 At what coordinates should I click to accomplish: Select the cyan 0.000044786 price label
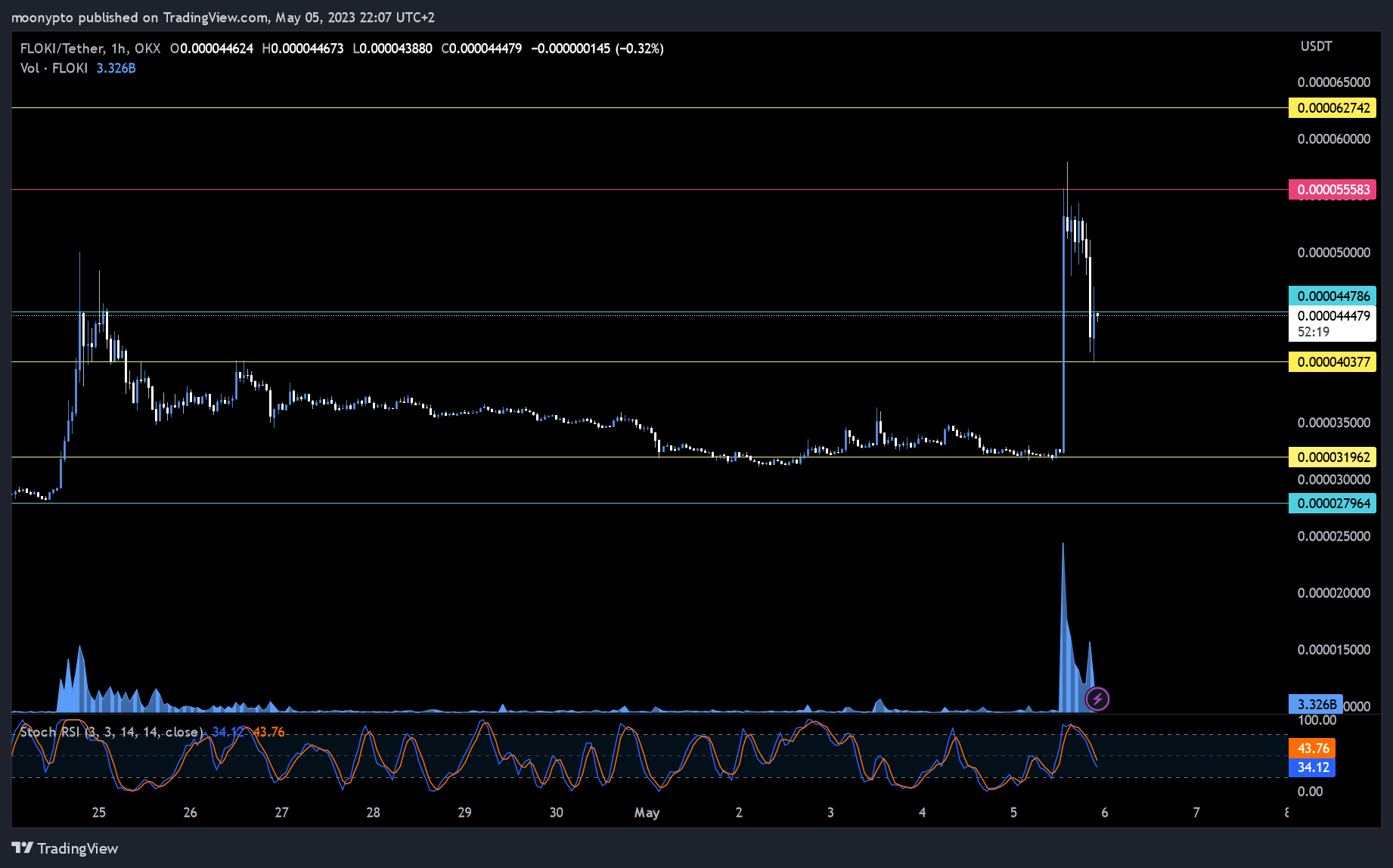pyautogui.click(x=1333, y=296)
